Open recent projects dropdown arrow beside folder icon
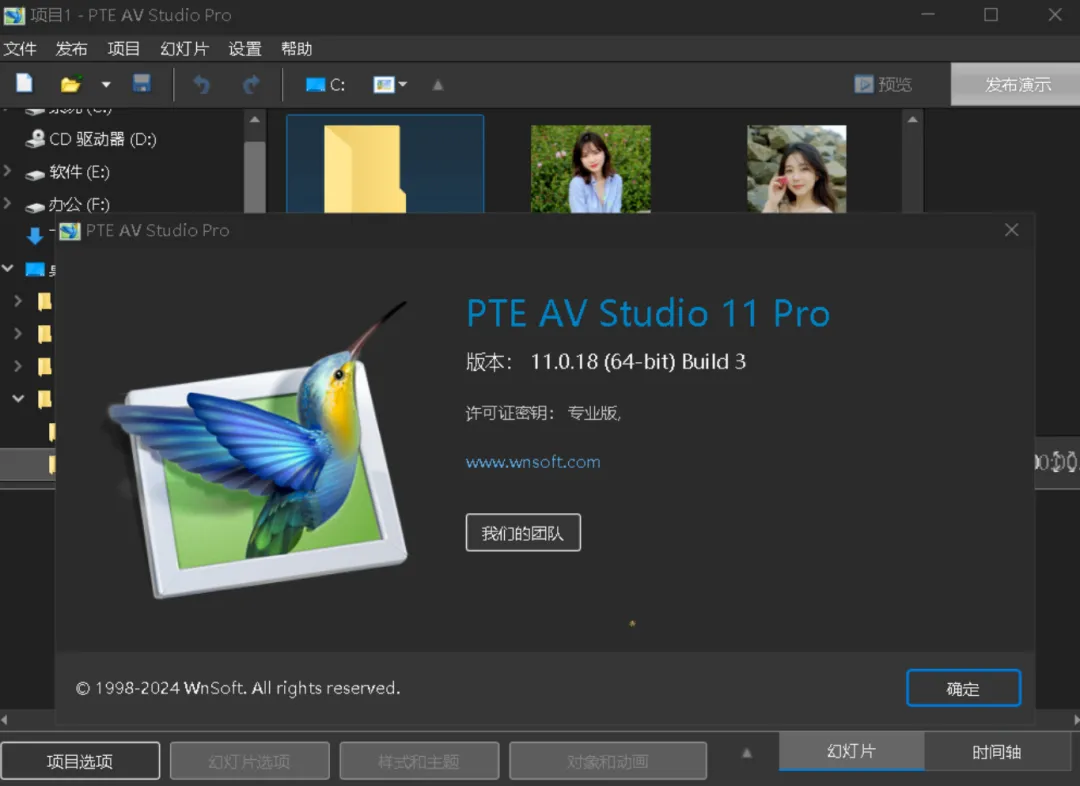 [106, 85]
